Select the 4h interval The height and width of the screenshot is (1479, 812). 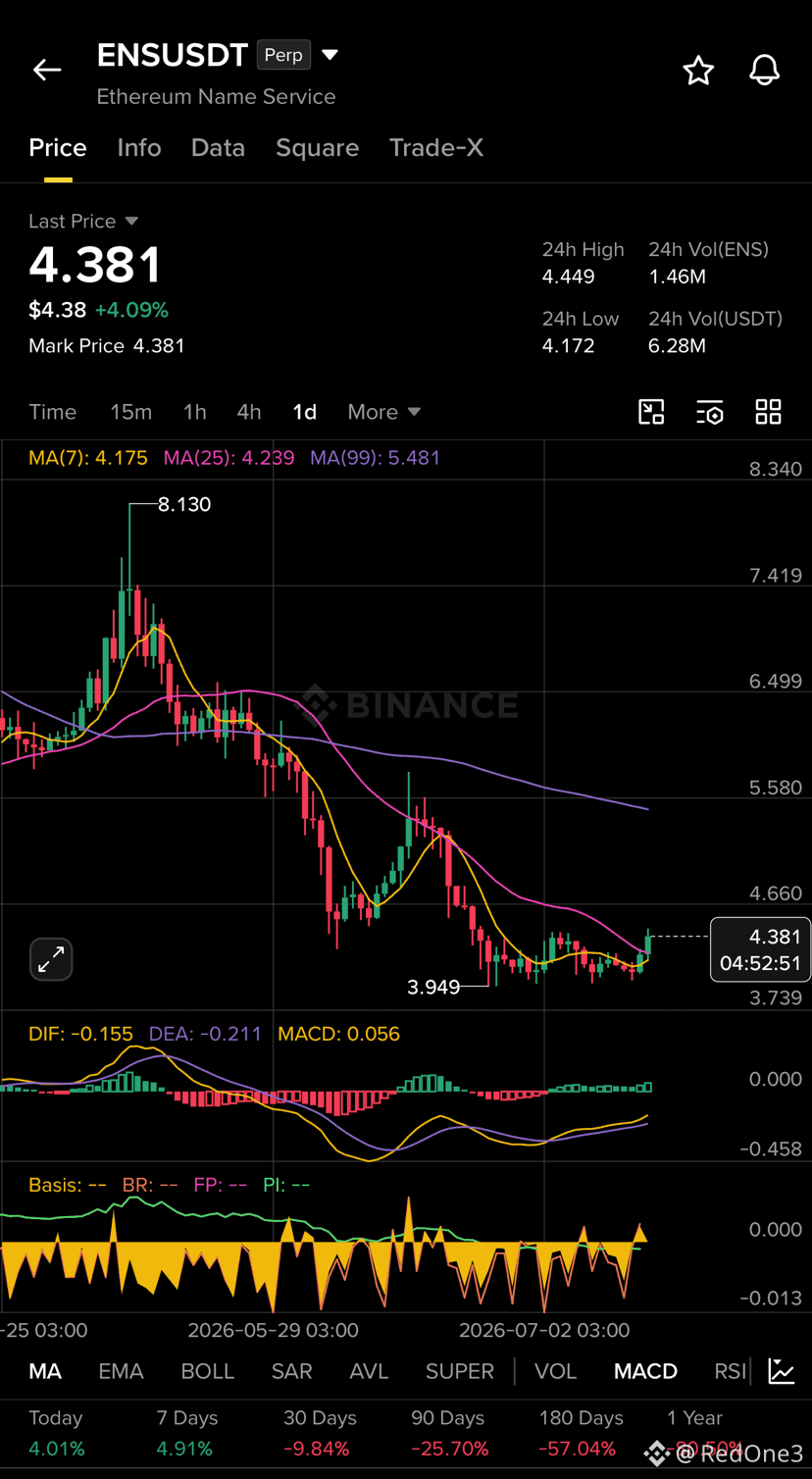tap(249, 412)
